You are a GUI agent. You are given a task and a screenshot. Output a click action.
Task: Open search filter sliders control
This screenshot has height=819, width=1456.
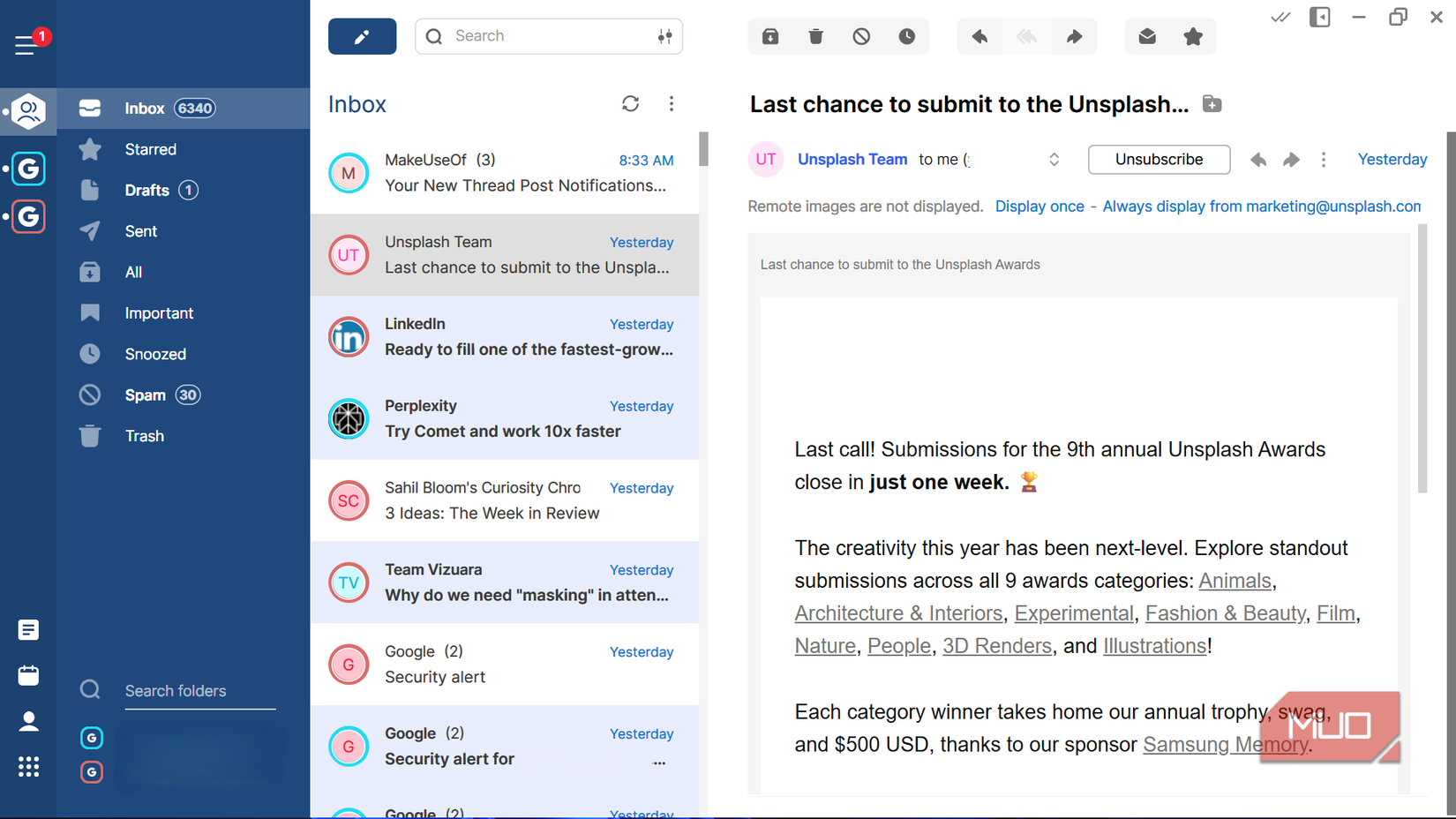click(x=665, y=36)
